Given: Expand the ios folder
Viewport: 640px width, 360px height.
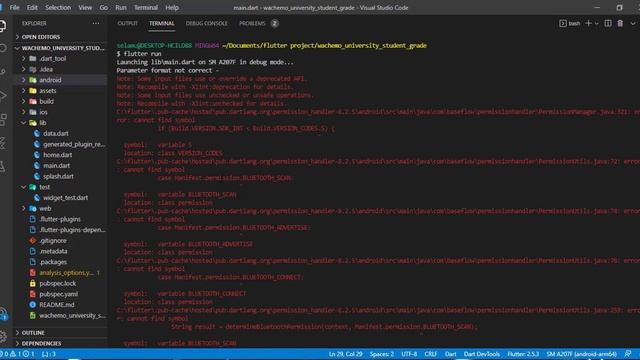Looking at the screenshot, I should coord(43,112).
